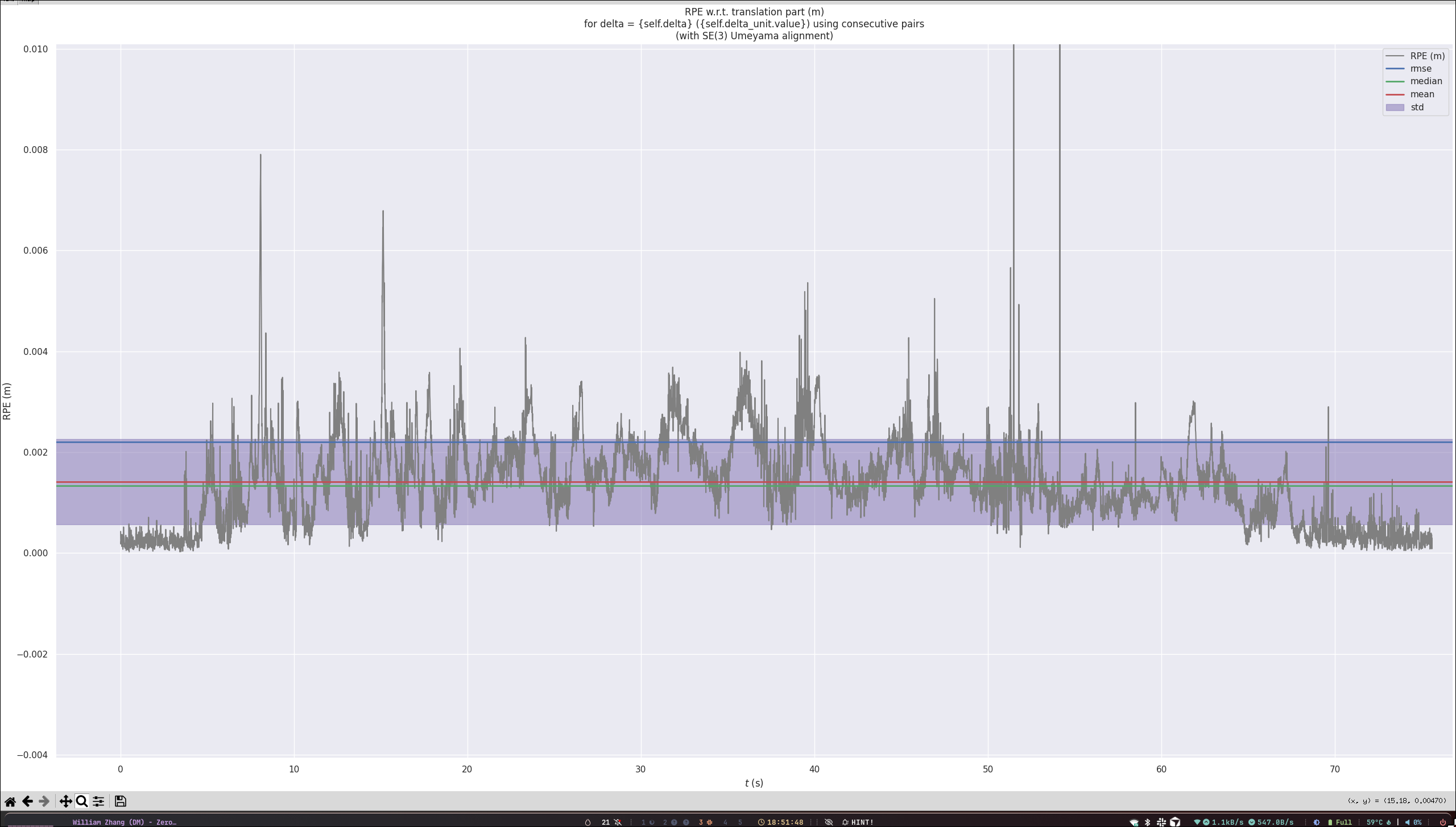The width and height of the screenshot is (1456, 827).
Task: Toggle the muted notification bell next to 21
Action: click(618, 822)
